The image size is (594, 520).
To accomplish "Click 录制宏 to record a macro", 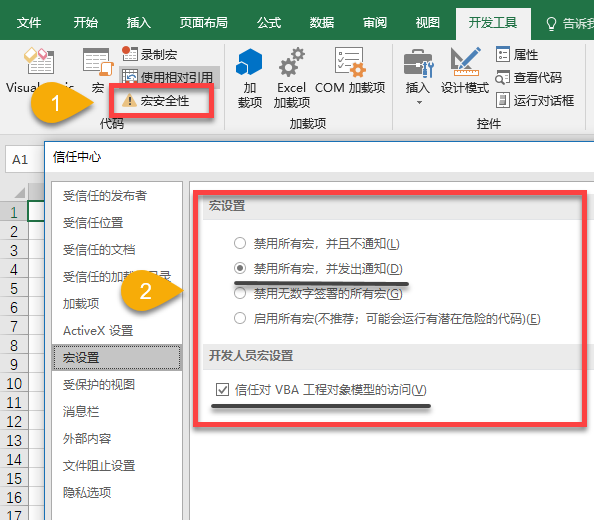I will click(x=150, y=55).
